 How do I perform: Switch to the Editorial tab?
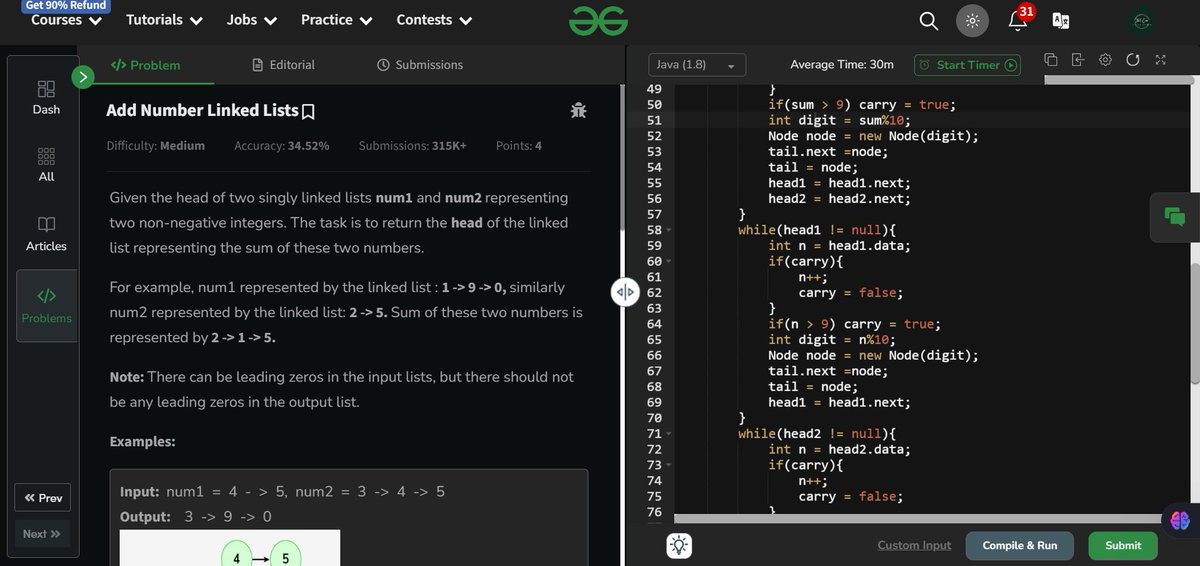[x=284, y=65]
